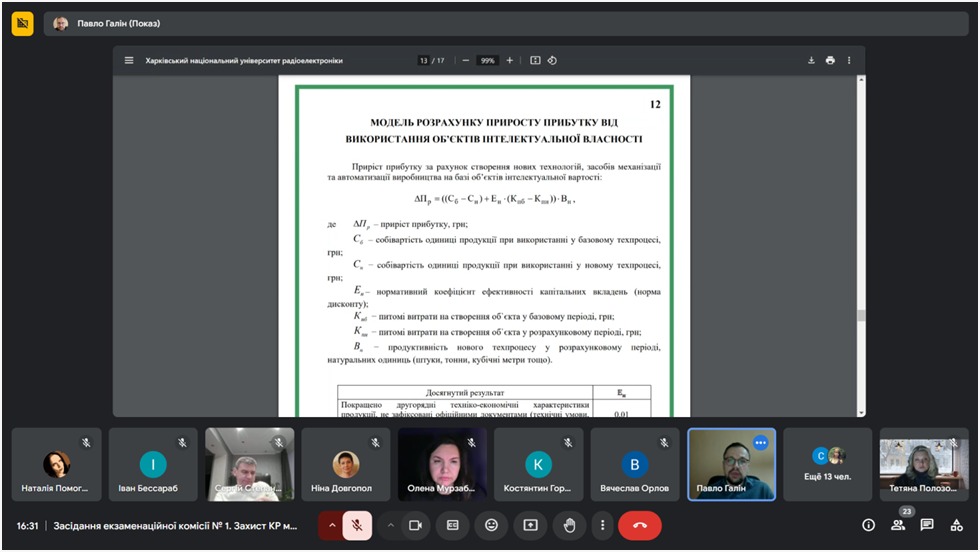The width and height of the screenshot is (980, 552).
Task: Open the "Ещё 13 чел." participants tile
Action: click(829, 465)
